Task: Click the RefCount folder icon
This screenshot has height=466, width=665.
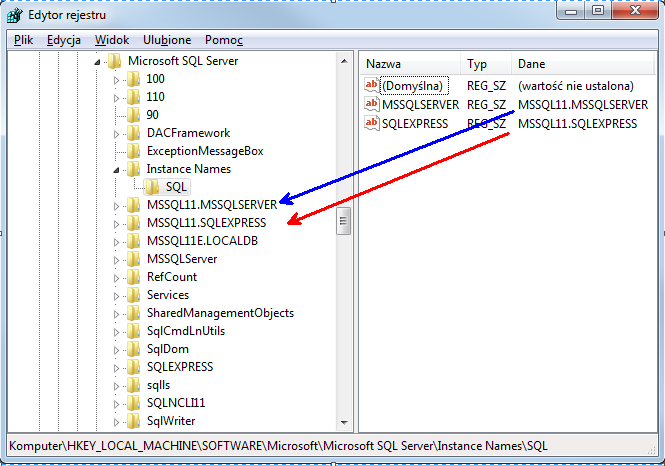Action: pyautogui.click(x=134, y=277)
